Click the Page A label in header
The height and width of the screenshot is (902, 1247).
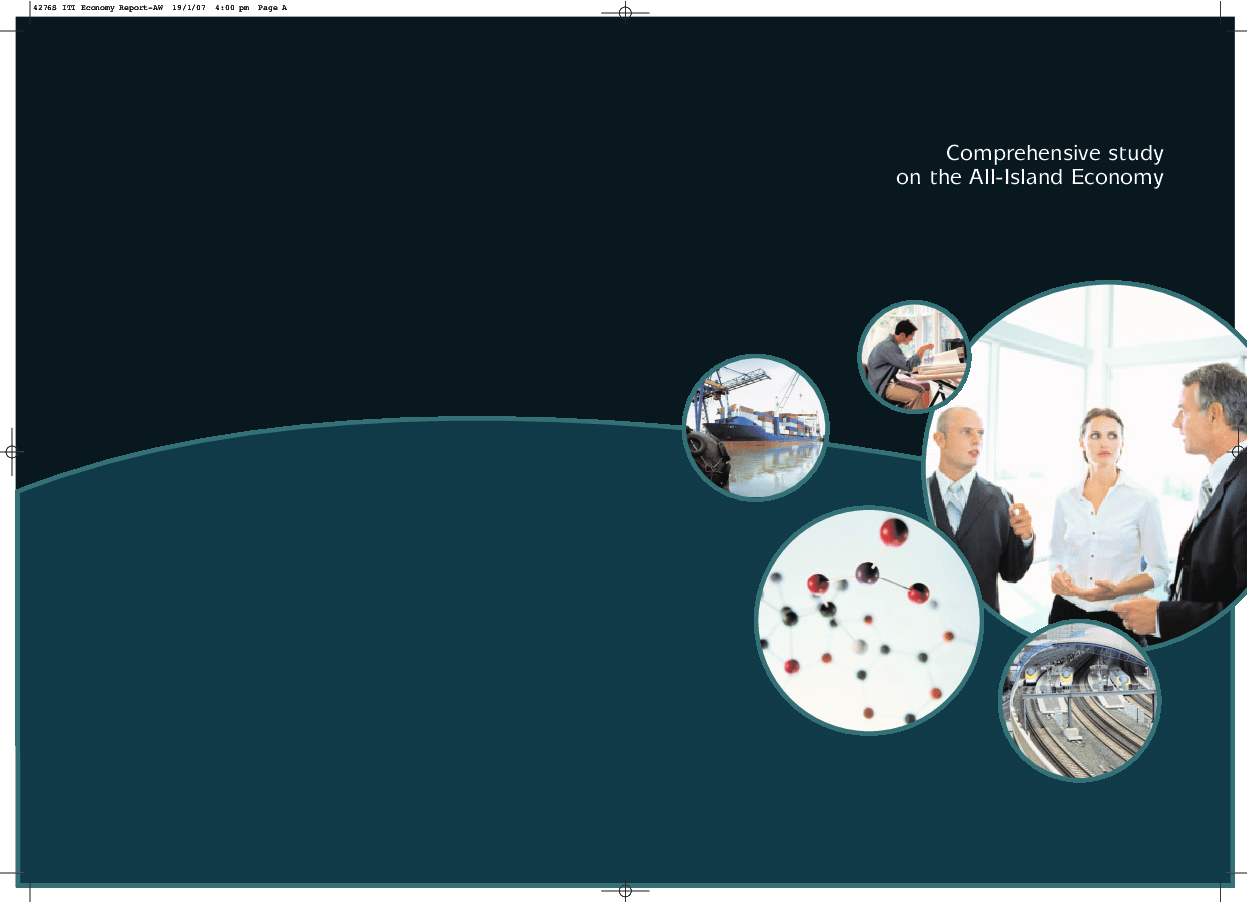(273, 8)
